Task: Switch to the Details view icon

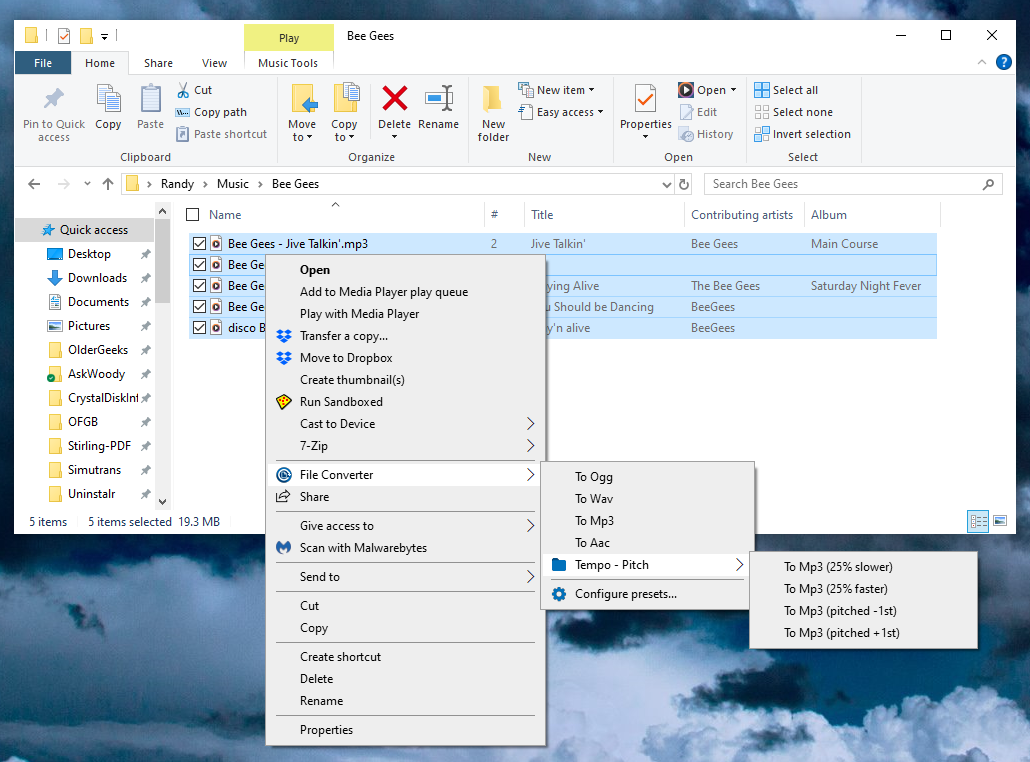Action: pyautogui.click(x=978, y=522)
